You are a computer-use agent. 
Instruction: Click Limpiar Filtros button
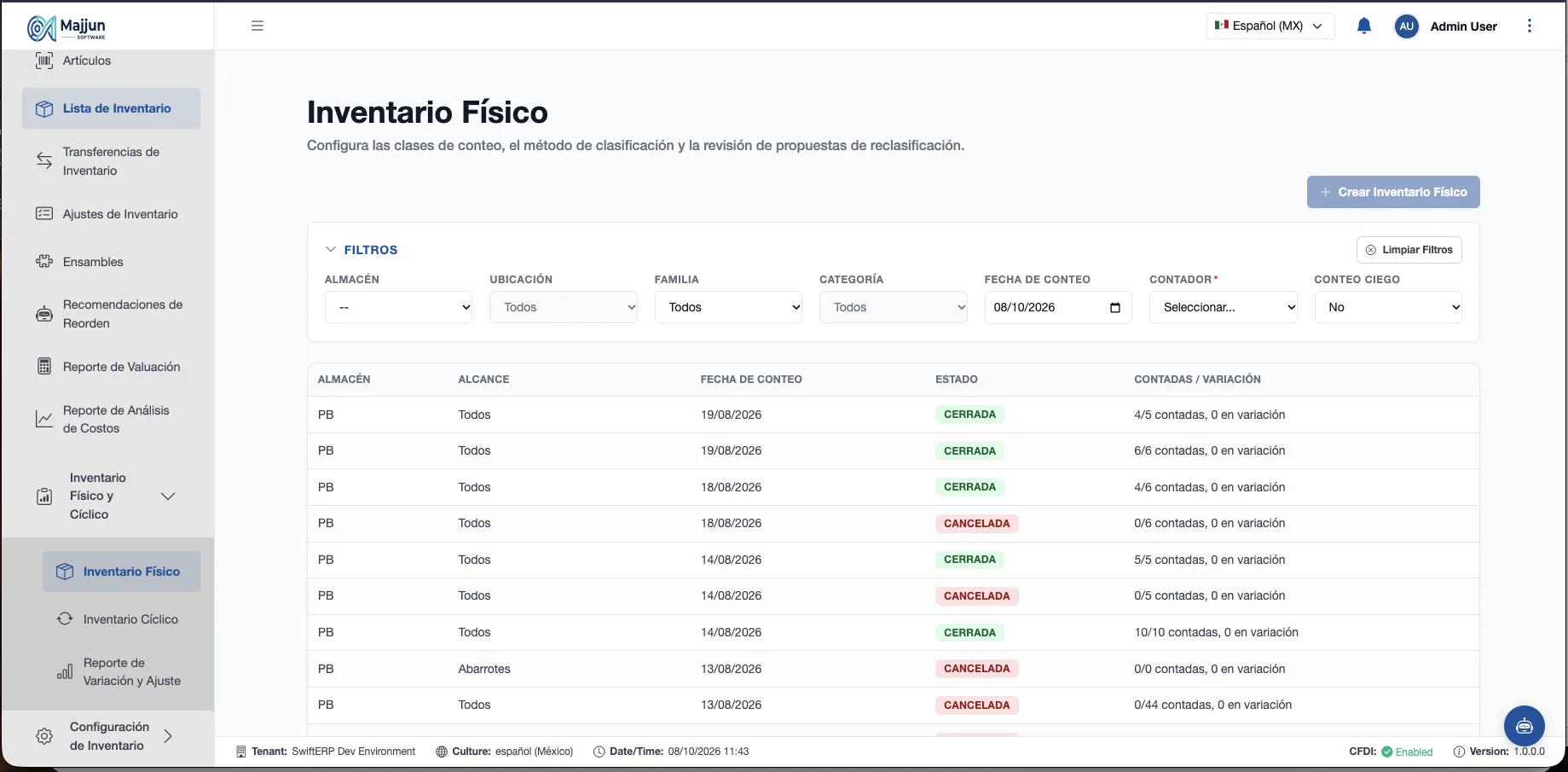click(1409, 250)
